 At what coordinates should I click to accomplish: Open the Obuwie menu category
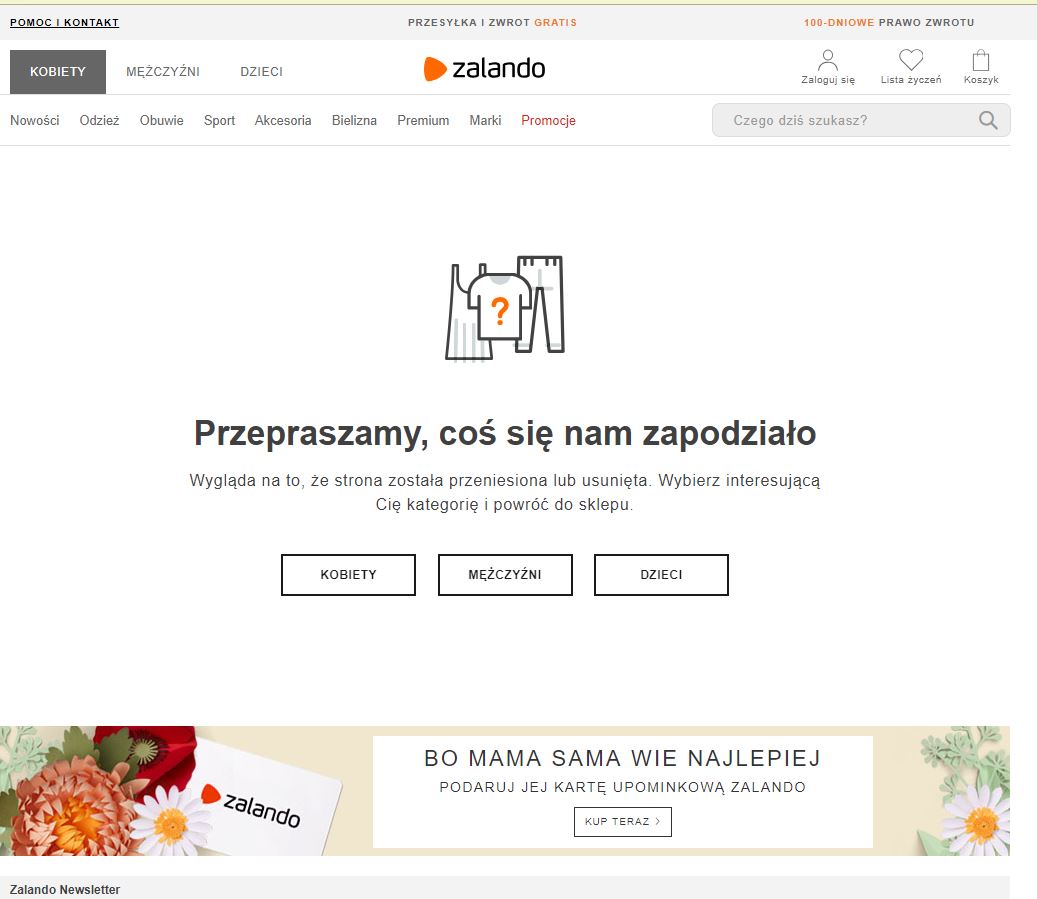161,121
